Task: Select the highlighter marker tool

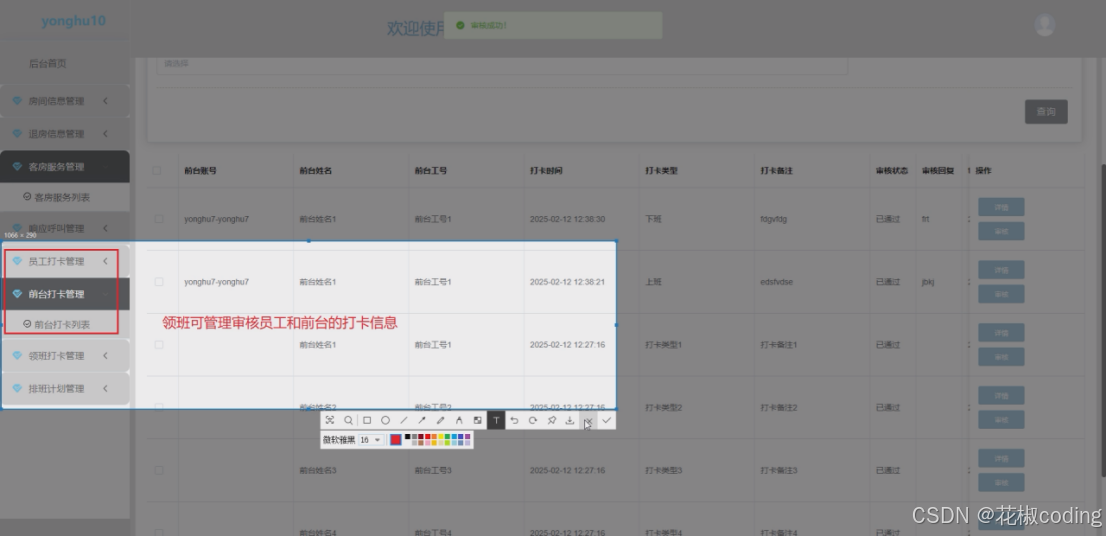Action: [x=458, y=420]
